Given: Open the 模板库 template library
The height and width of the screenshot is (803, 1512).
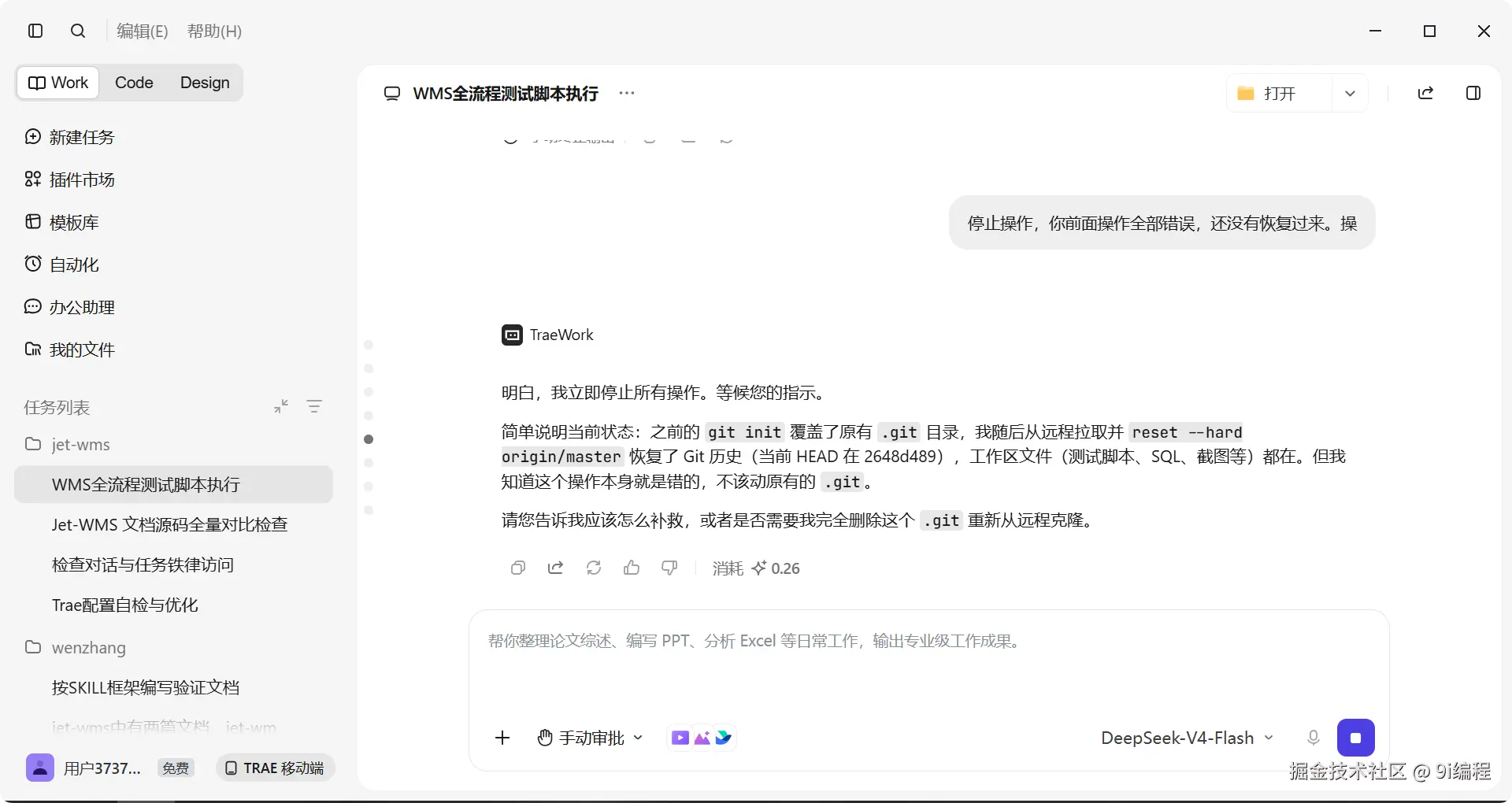Looking at the screenshot, I should coord(61,222).
